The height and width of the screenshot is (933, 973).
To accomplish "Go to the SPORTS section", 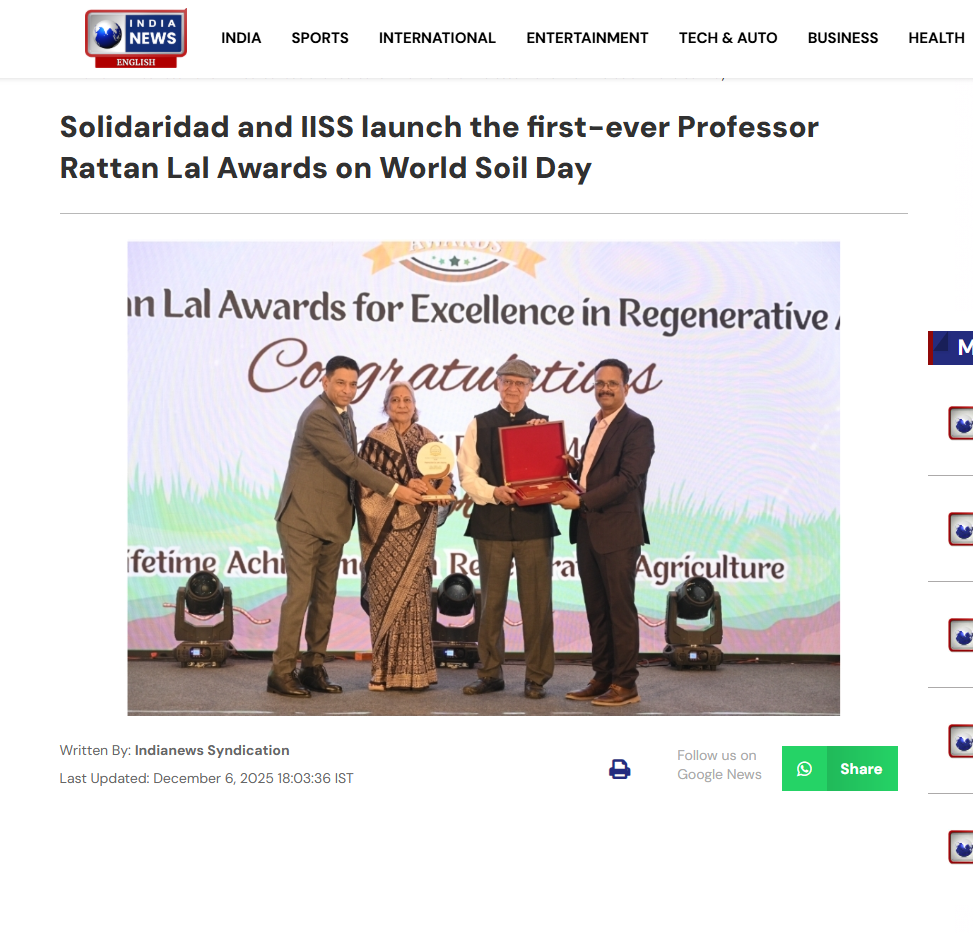I will pyautogui.click(x=320, y=38).
